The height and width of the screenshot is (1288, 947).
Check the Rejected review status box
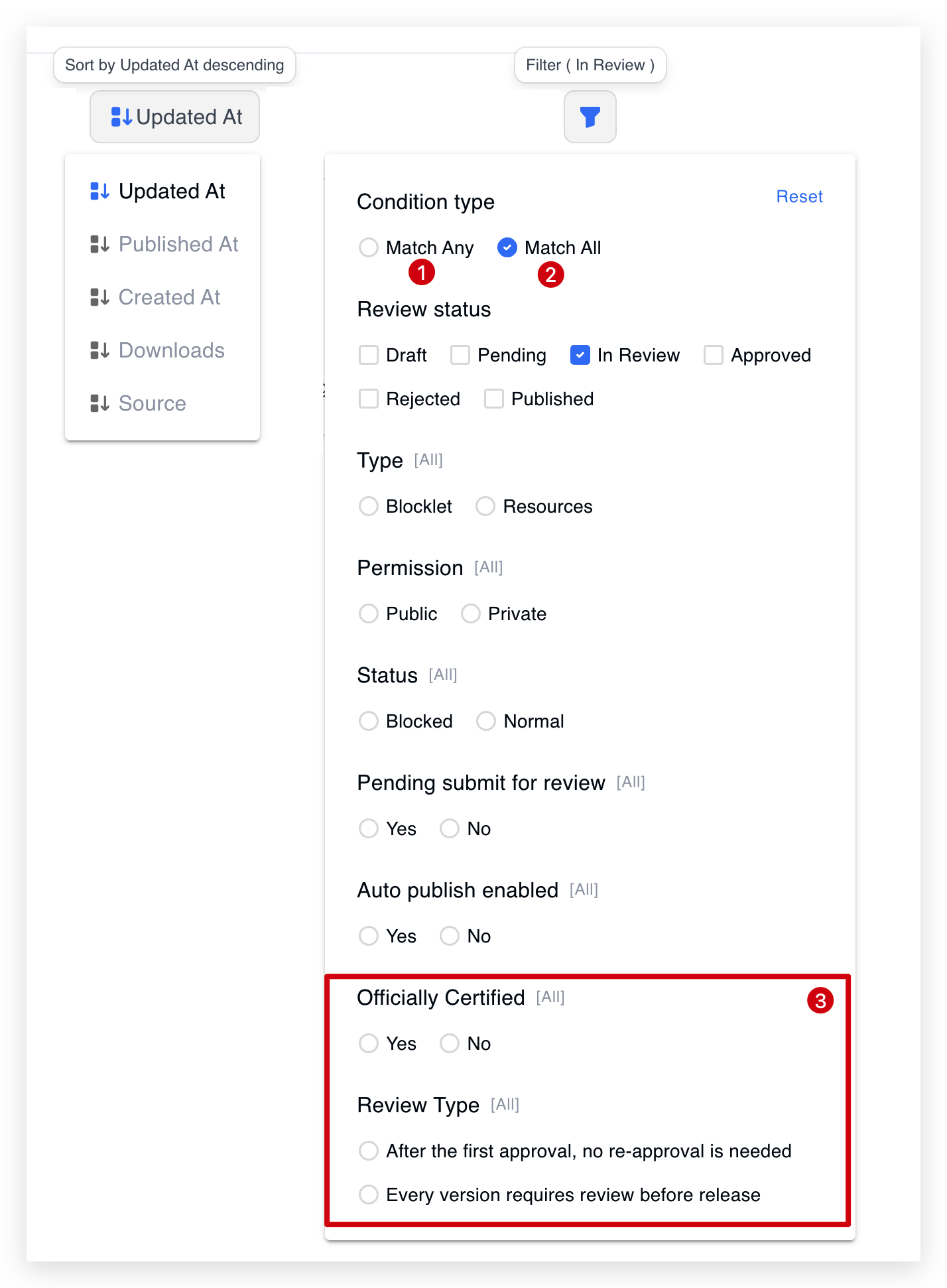click(369, 399)
